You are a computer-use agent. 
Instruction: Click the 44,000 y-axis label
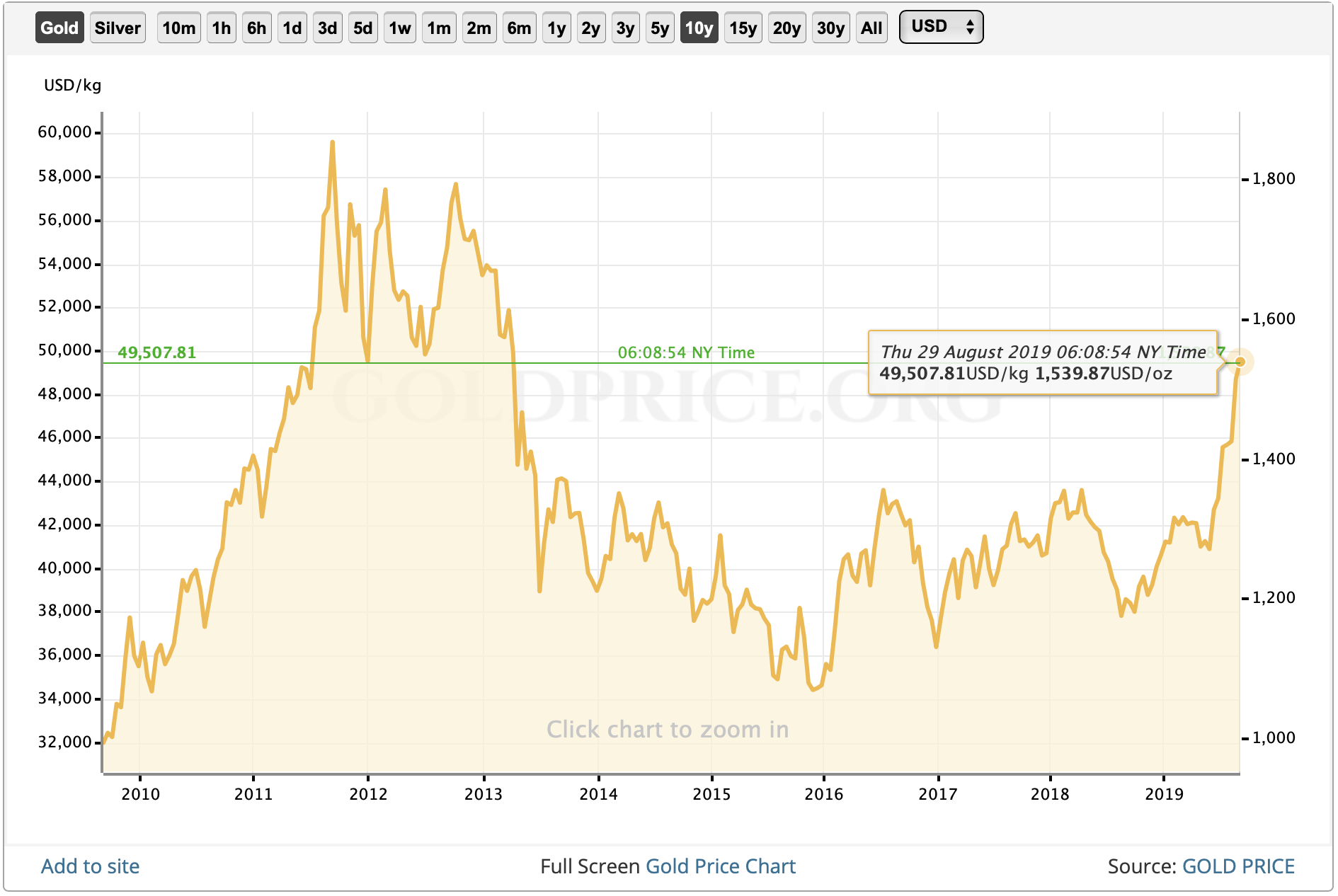(x=65, y=481)
